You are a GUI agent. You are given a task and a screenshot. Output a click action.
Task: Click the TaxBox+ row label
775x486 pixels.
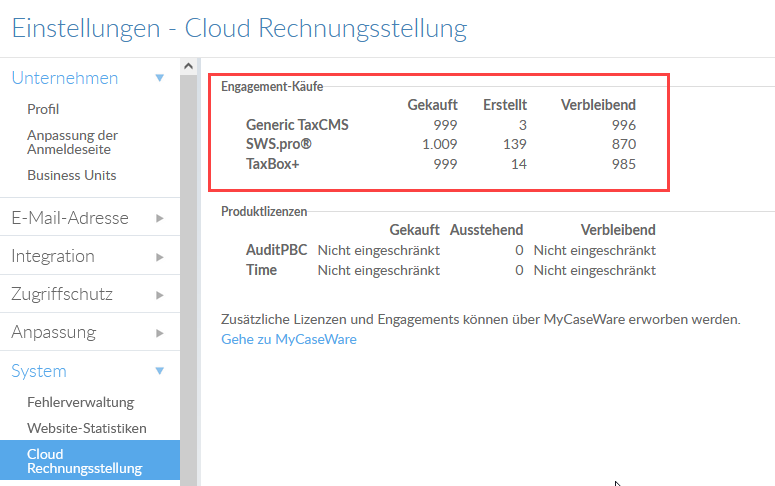point(272,164)
